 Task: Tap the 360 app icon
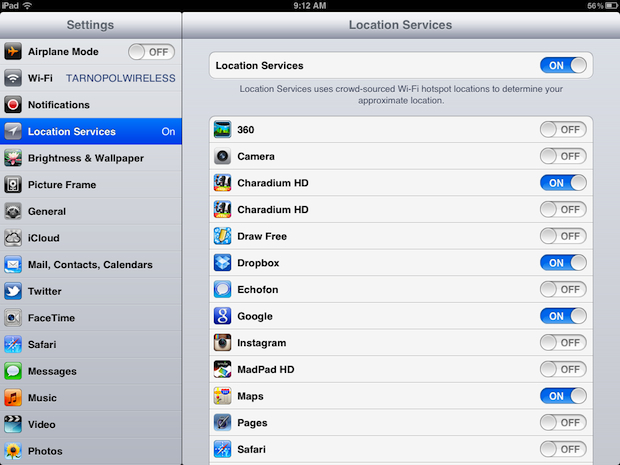(222, 130)
